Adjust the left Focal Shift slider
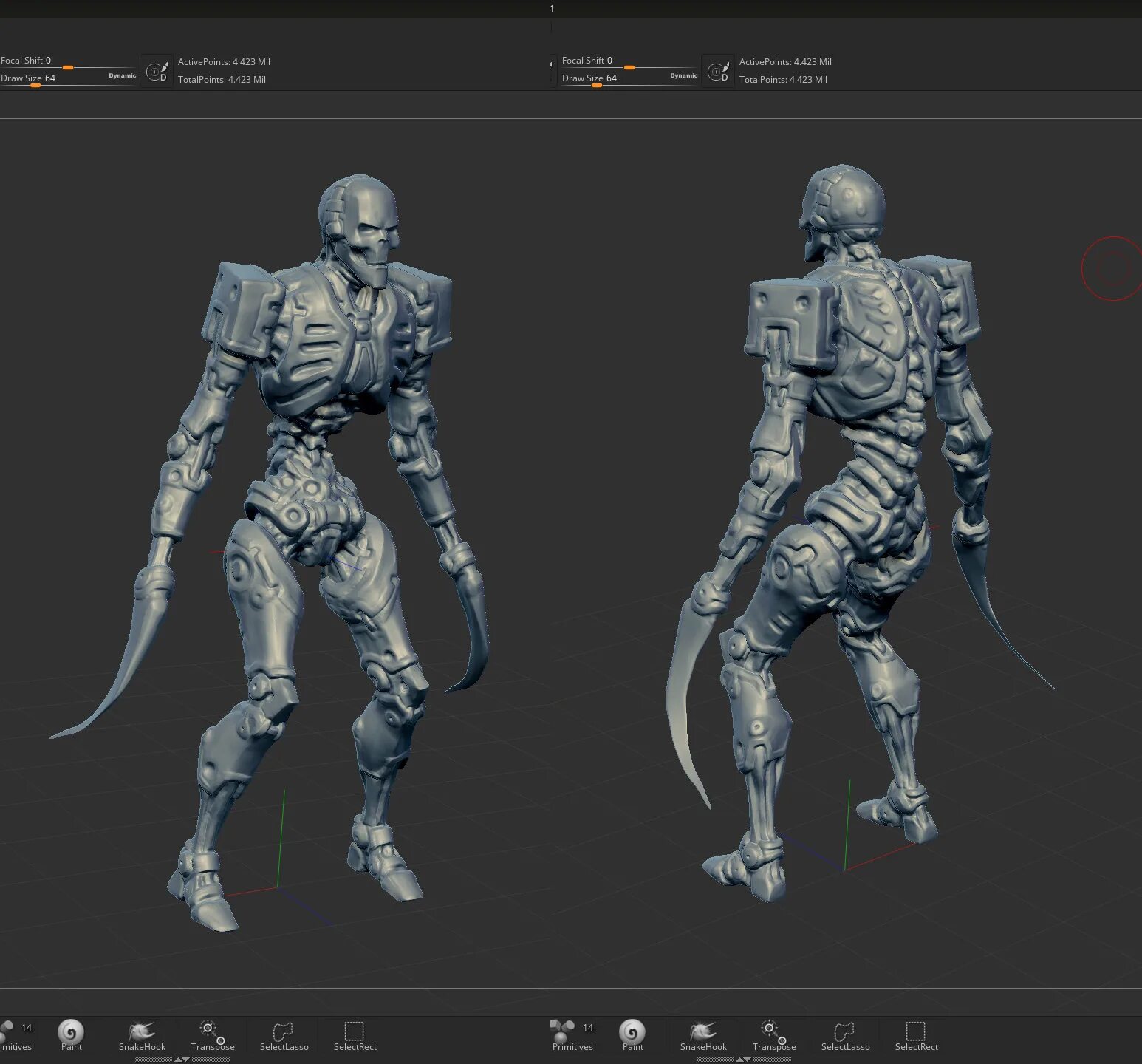The image size is (1142, 1064). tap(68, 62)
